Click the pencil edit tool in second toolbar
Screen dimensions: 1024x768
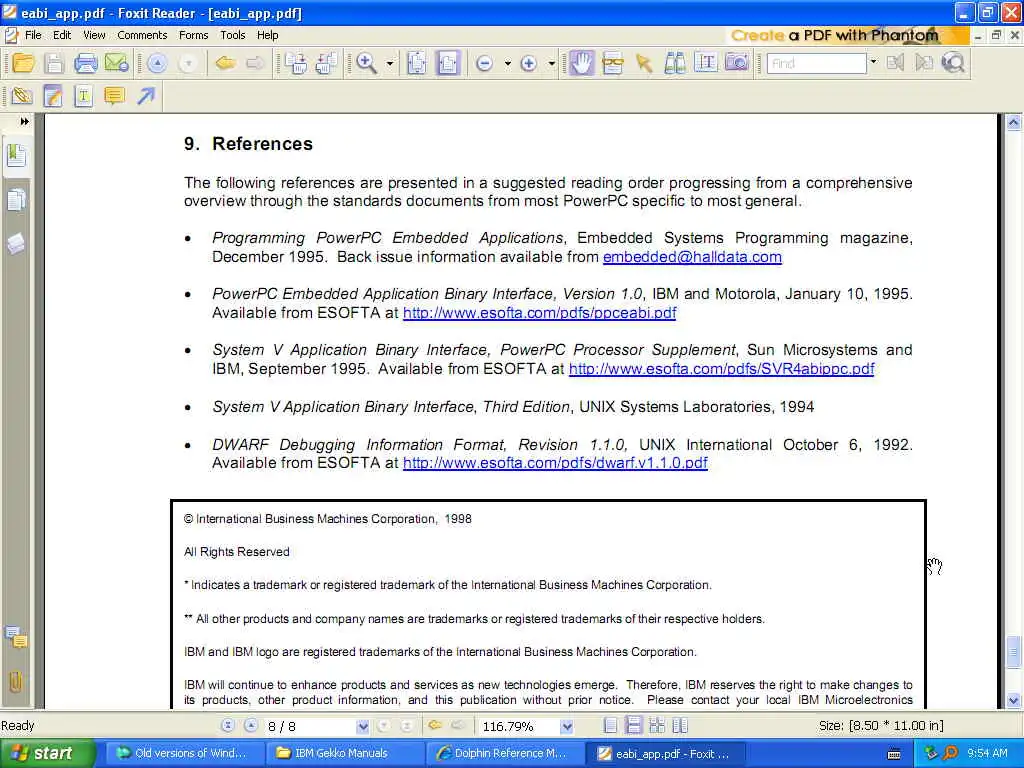52,97
